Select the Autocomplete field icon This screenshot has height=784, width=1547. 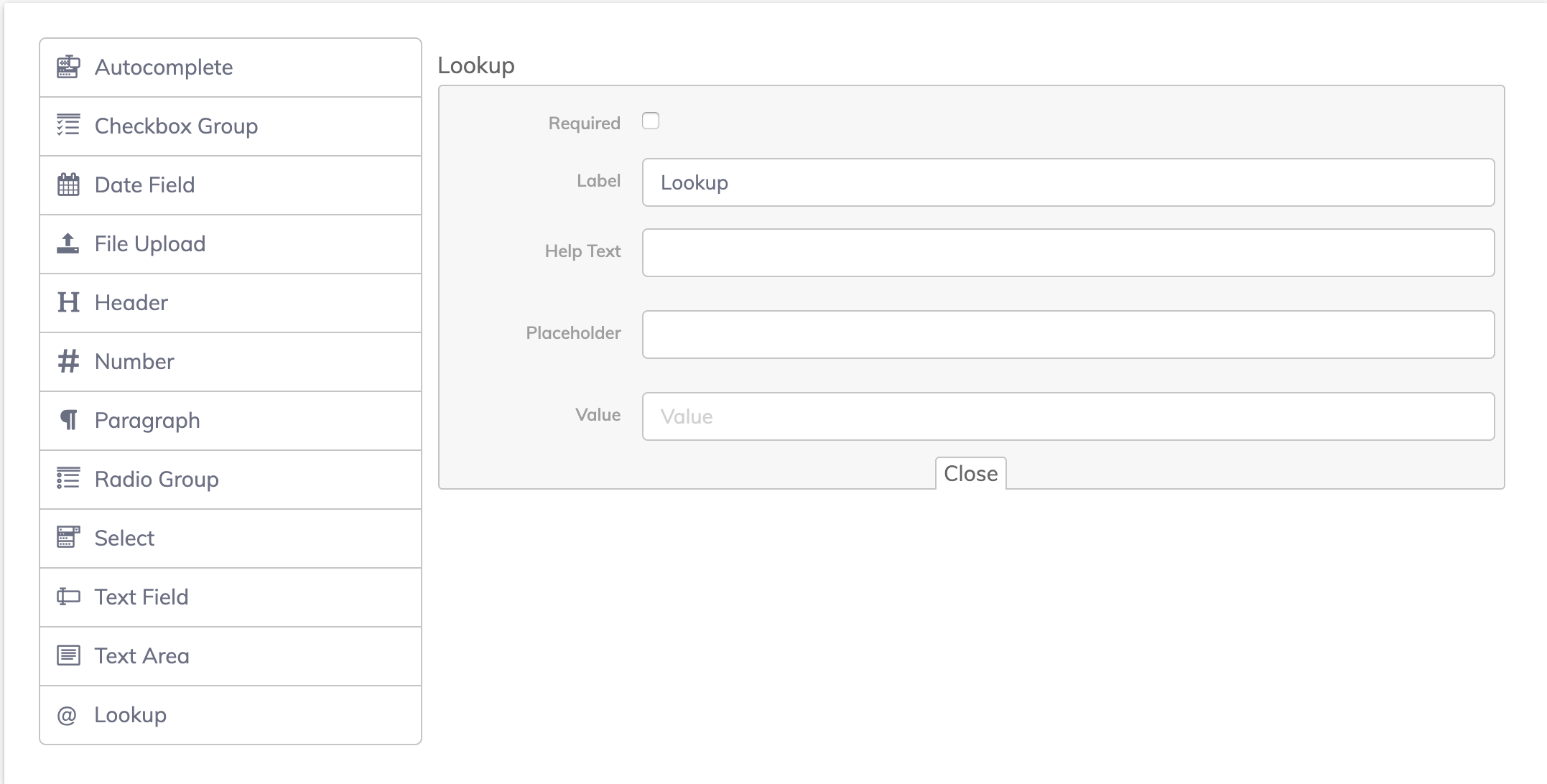(68, 67)
